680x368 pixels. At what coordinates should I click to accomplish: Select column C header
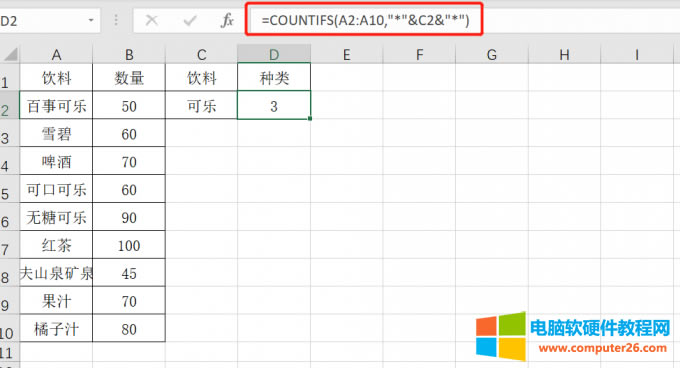coord(201,55)
